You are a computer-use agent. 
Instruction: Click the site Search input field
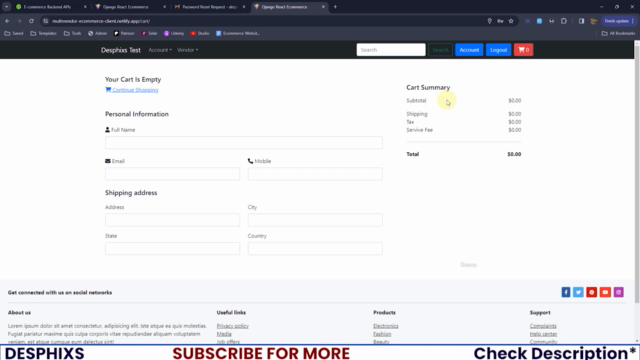tap(391, 50)
